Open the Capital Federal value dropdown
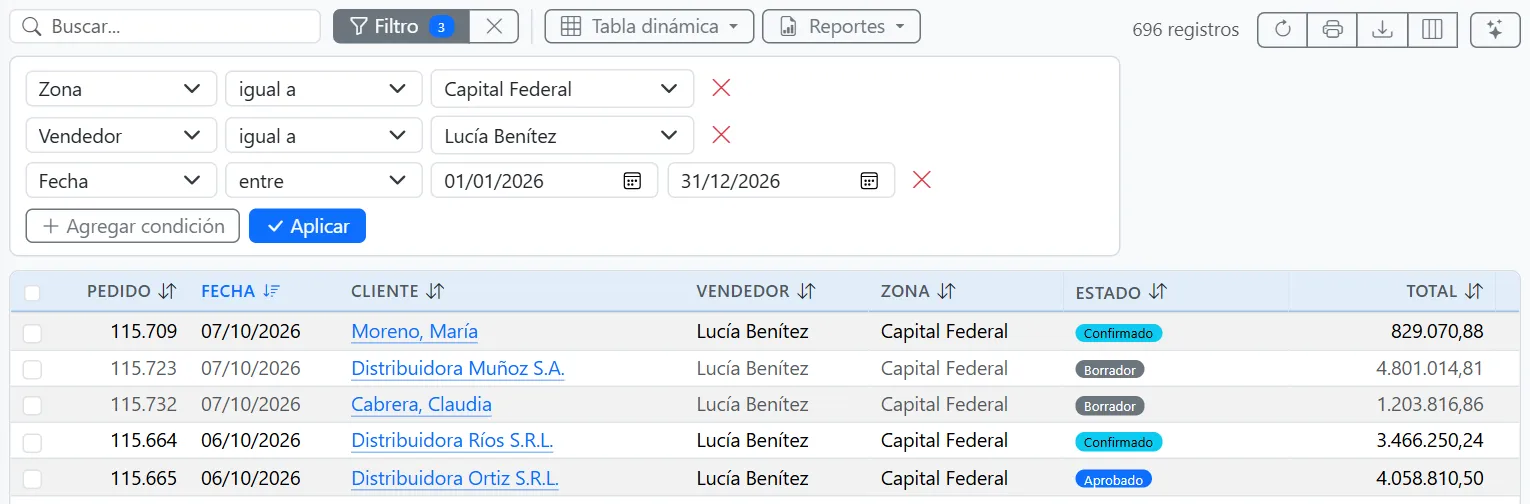1530x504 pixels. tap(562, 89)
